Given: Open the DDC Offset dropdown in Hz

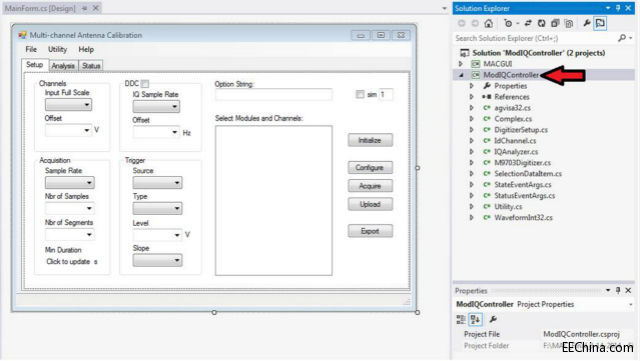Looking at the screenshot, I should click(156, 132).
